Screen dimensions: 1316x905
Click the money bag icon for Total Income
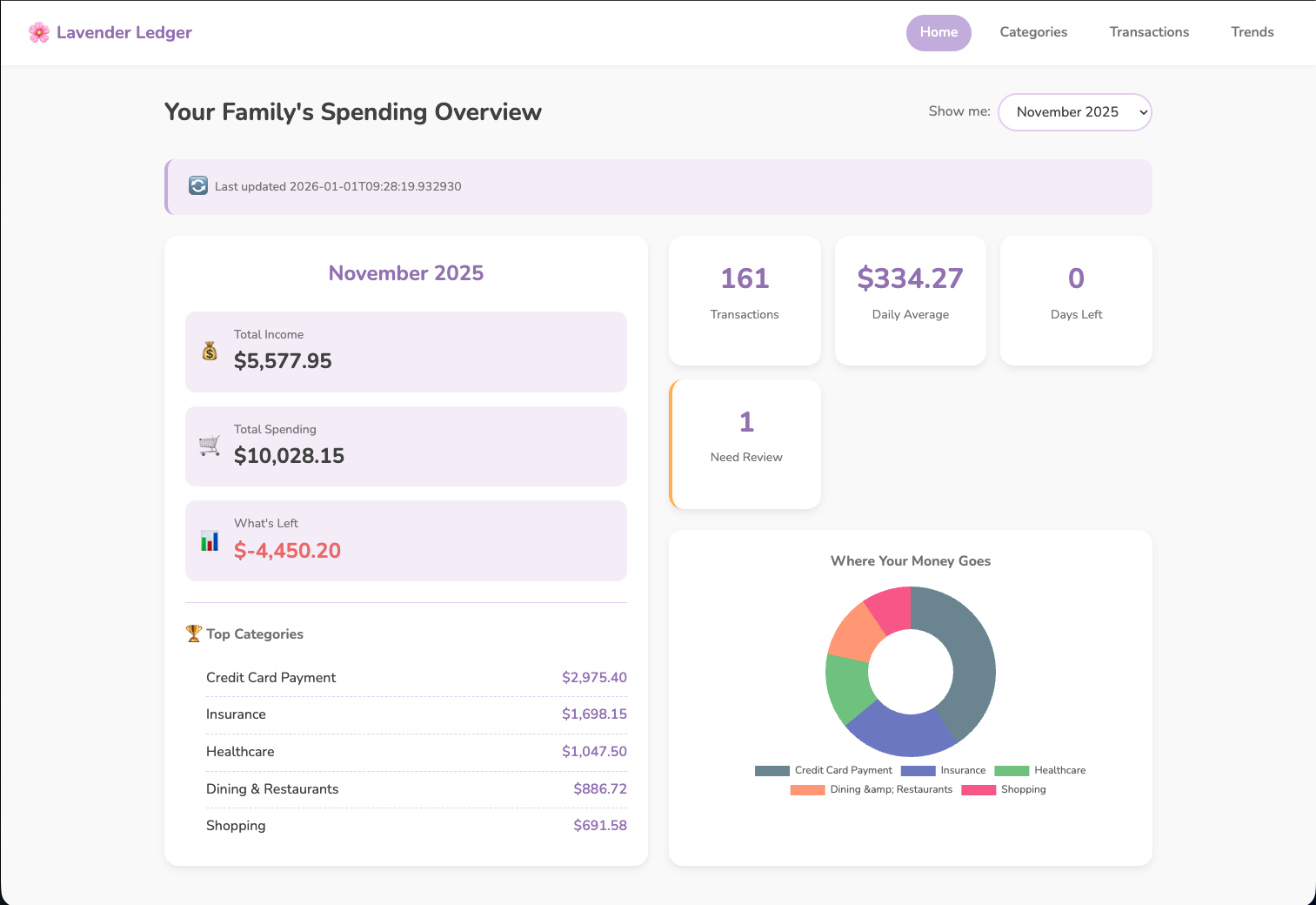coord(210,351)
